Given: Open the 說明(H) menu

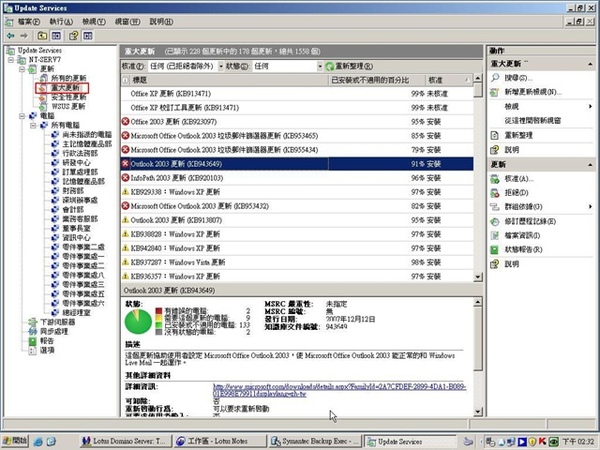Looking at the screenshot, I should pyautogui.click(x=161, y=22).
